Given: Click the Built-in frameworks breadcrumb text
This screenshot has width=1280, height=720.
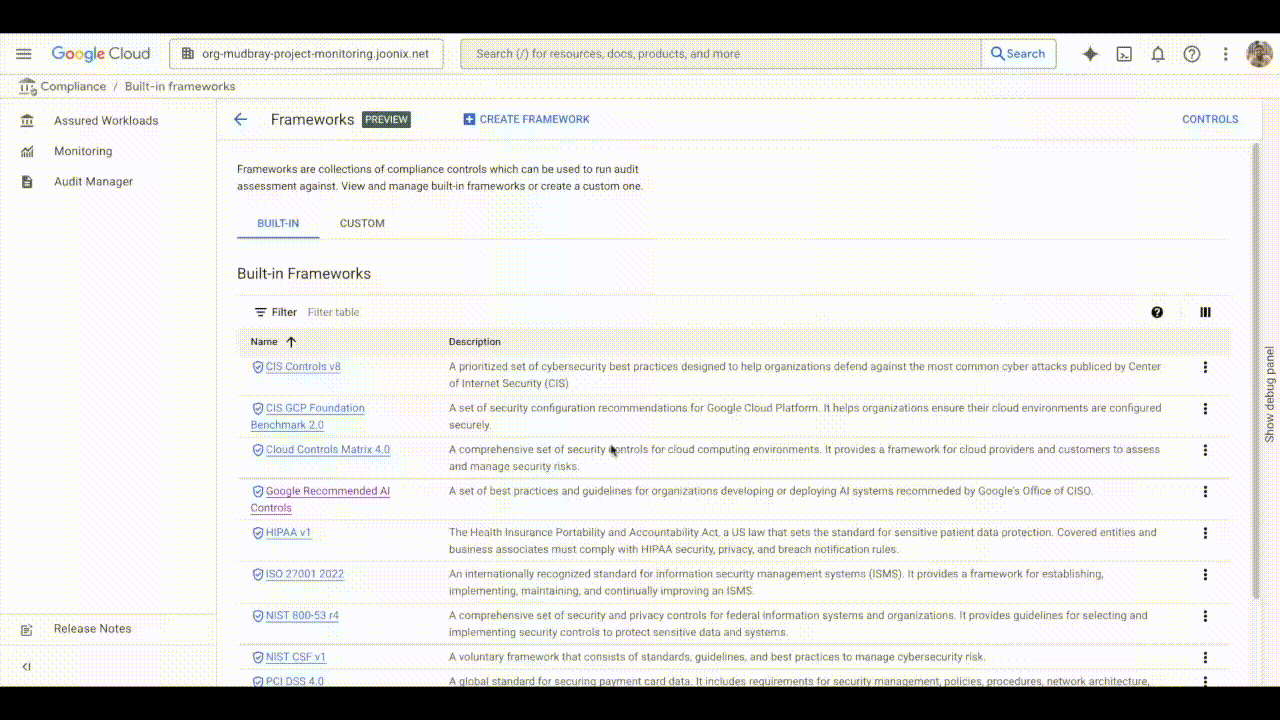Looking at the screenshot, I should coord(180,87).
